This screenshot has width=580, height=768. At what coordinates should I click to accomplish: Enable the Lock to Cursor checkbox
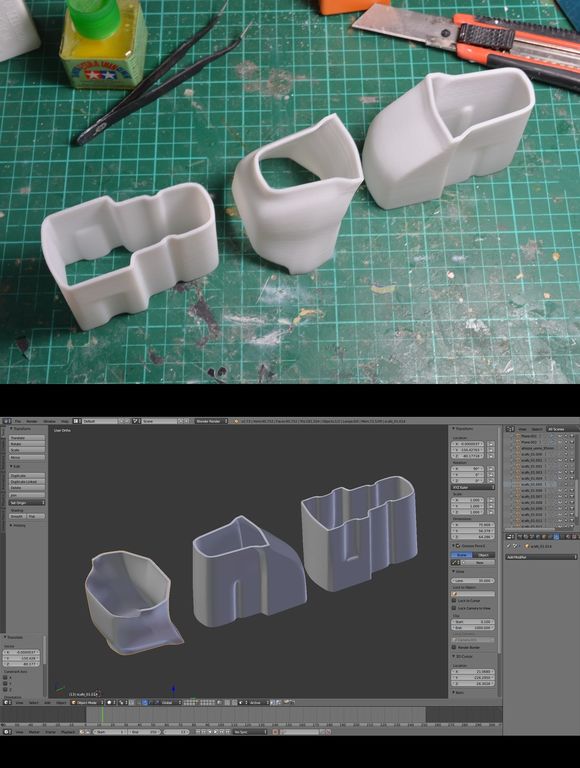click(x=454, y=600)
